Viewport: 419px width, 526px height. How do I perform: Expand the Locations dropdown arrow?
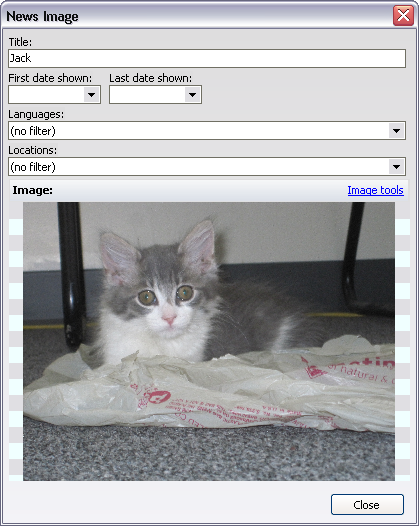pos(397,167)
